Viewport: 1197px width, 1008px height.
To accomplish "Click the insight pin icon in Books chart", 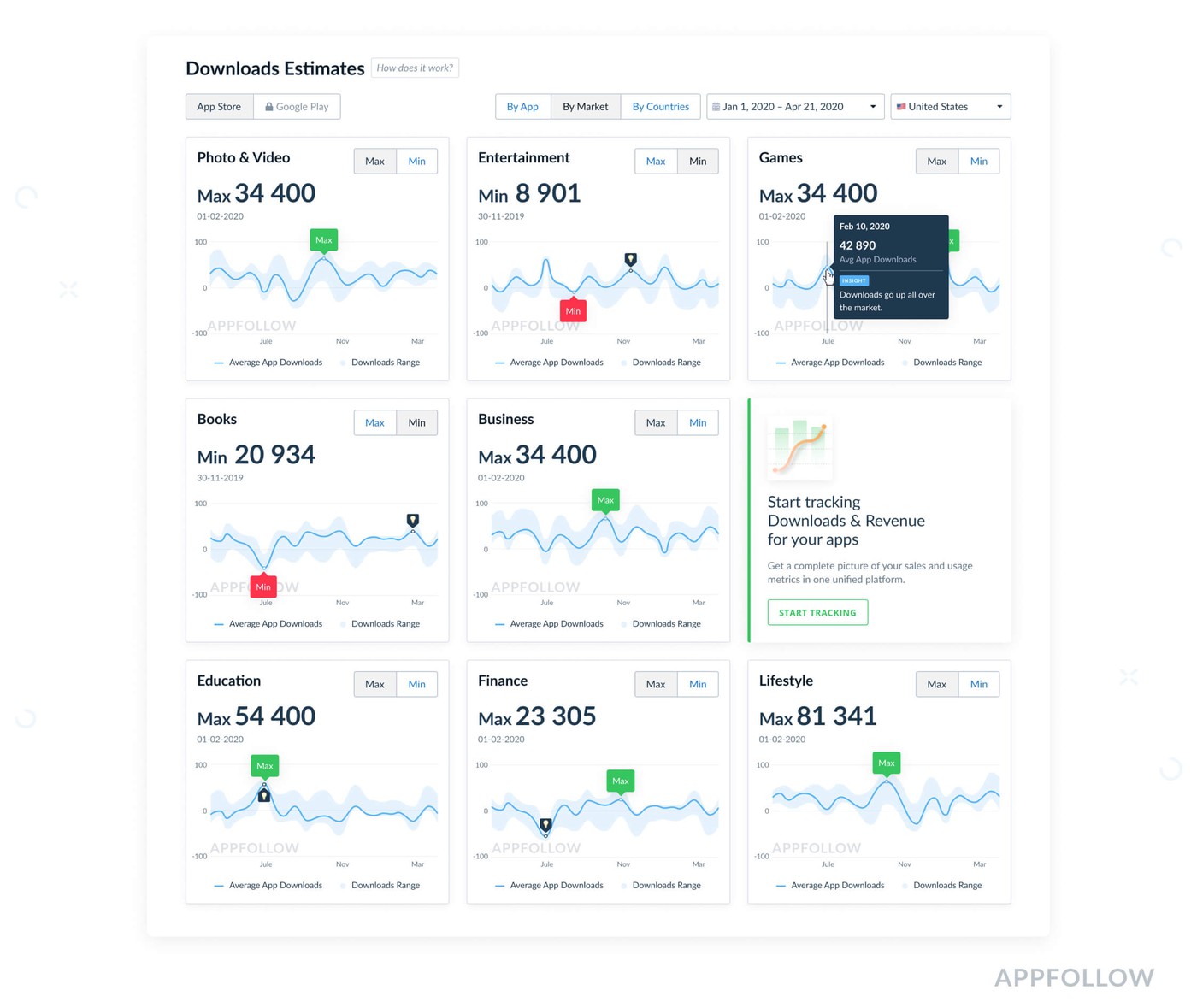I will 413,520.
